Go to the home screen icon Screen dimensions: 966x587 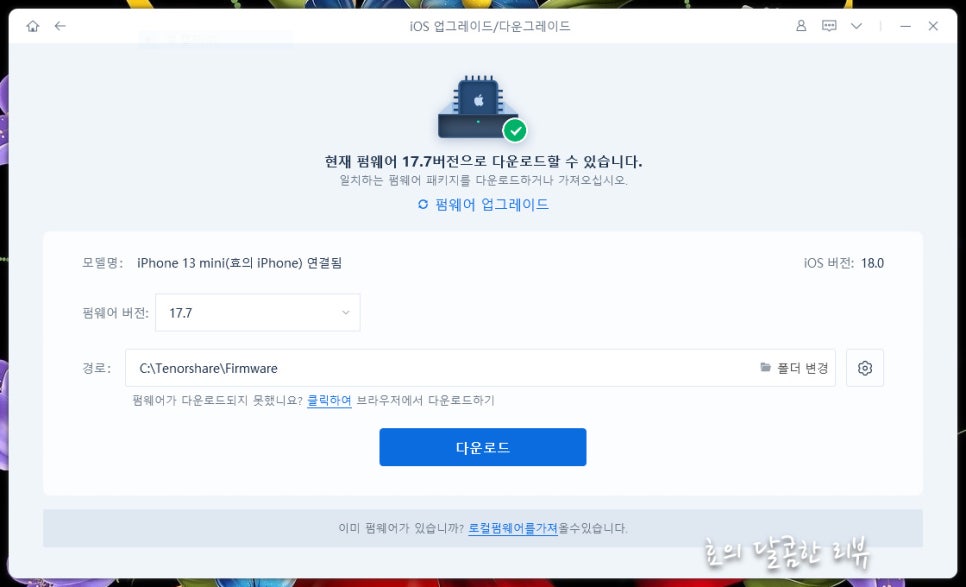pyautogui.click(x=33, y=26)
